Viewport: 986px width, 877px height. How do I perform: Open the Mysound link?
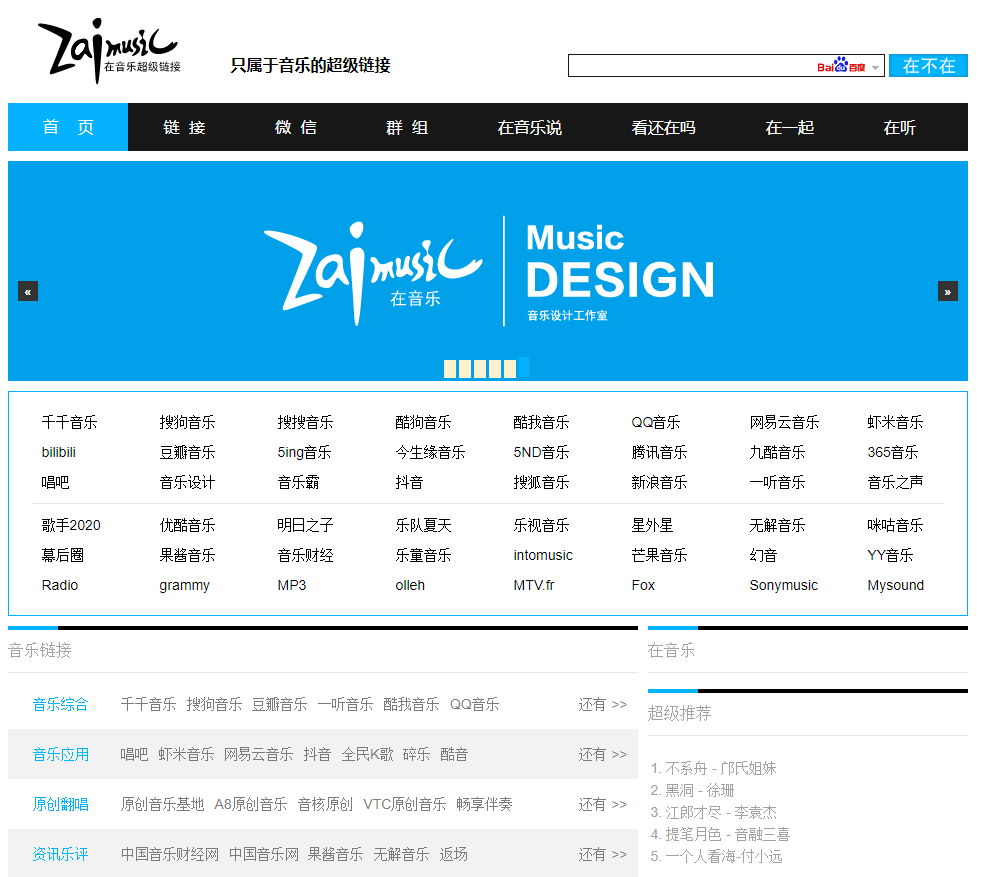pyautogui.click(x=895, y=585)
